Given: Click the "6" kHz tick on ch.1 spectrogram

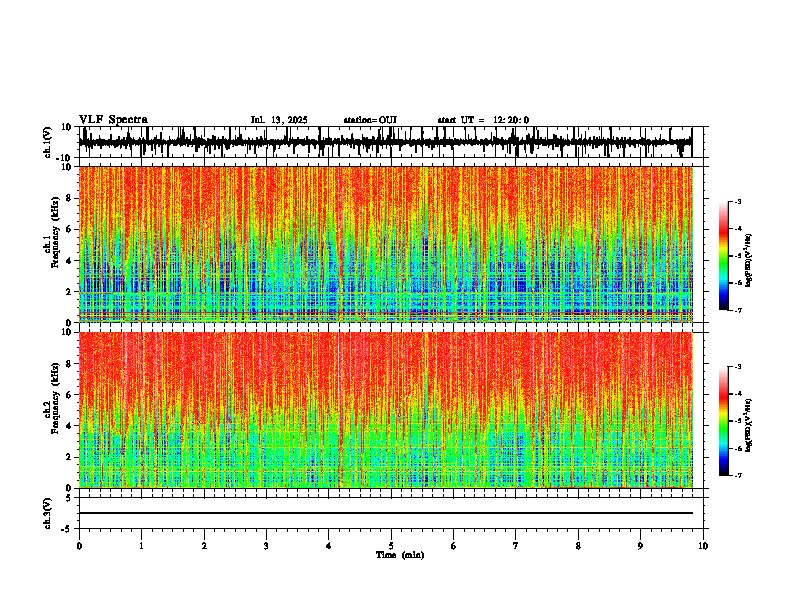Looking at the screenshot, I should click(70, 229).
